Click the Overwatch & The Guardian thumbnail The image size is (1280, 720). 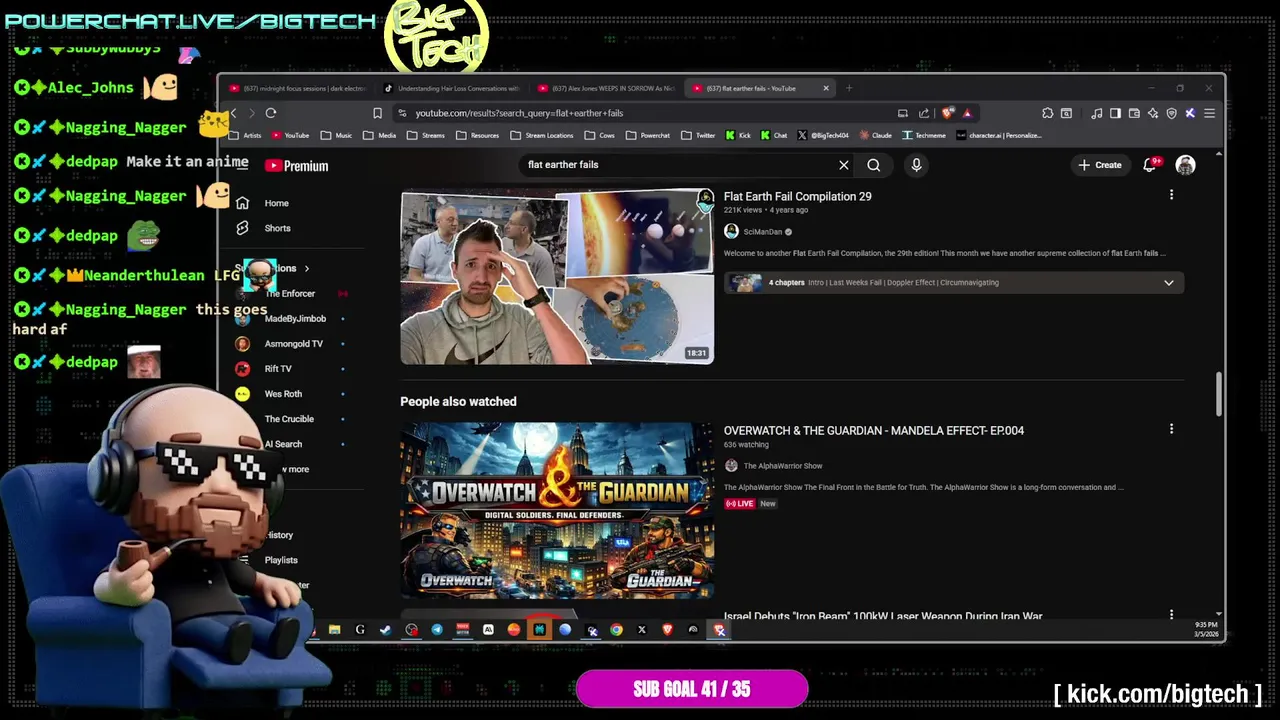557,510
